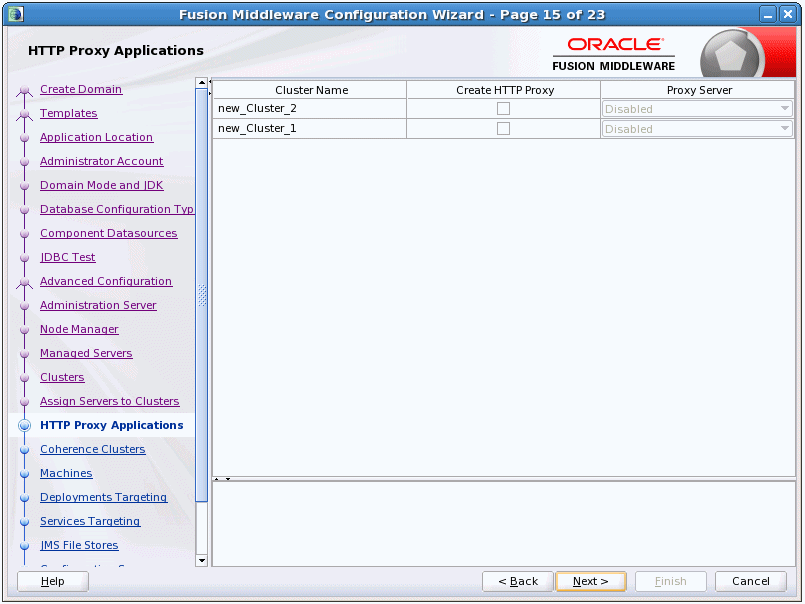Click the Templates step node icon
The height and width of the screenshot is (604, 805).
[x=25, y=115]
